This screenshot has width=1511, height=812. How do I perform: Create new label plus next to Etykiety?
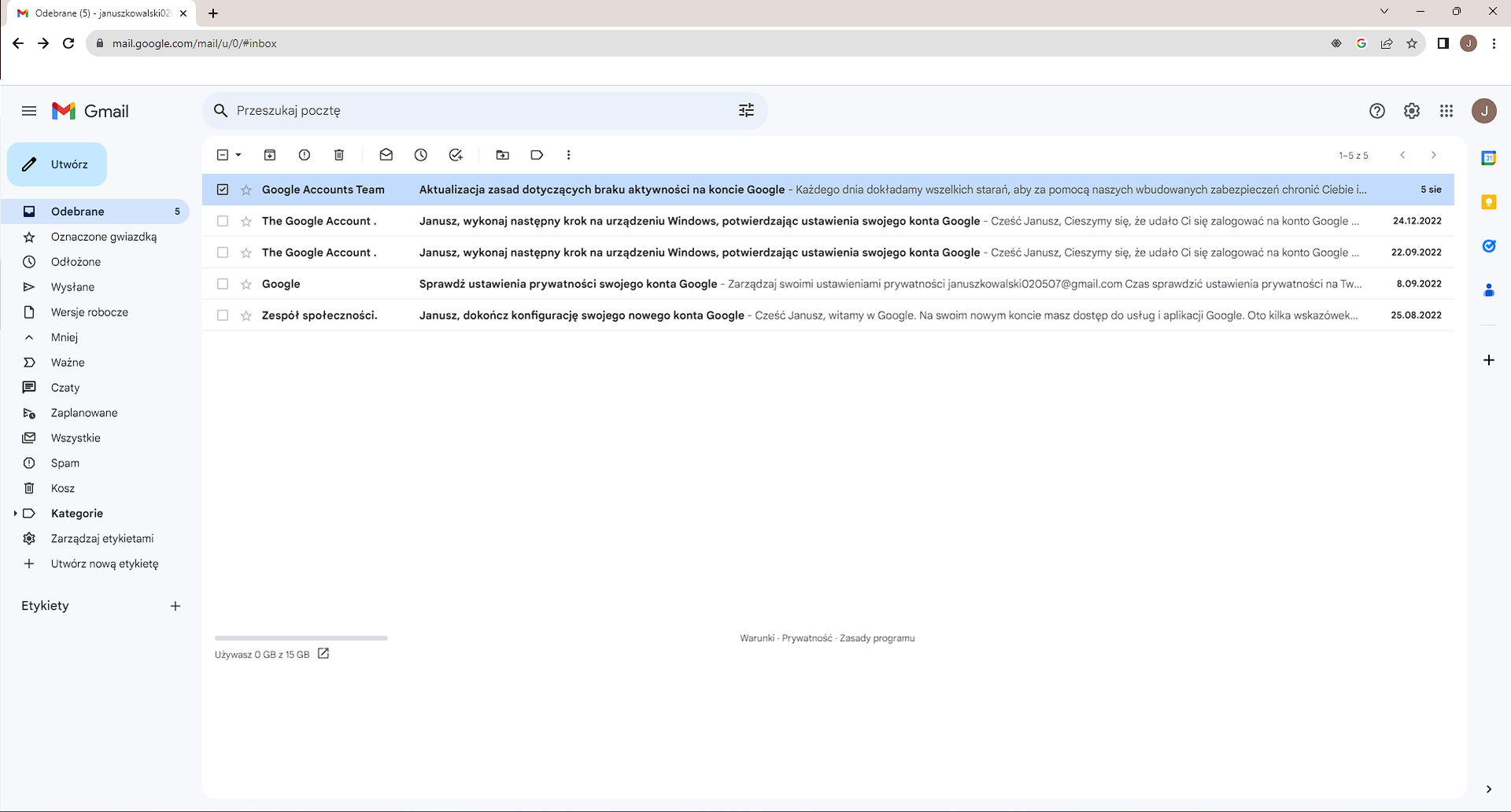pyautogui.click(x=175, y=606)
